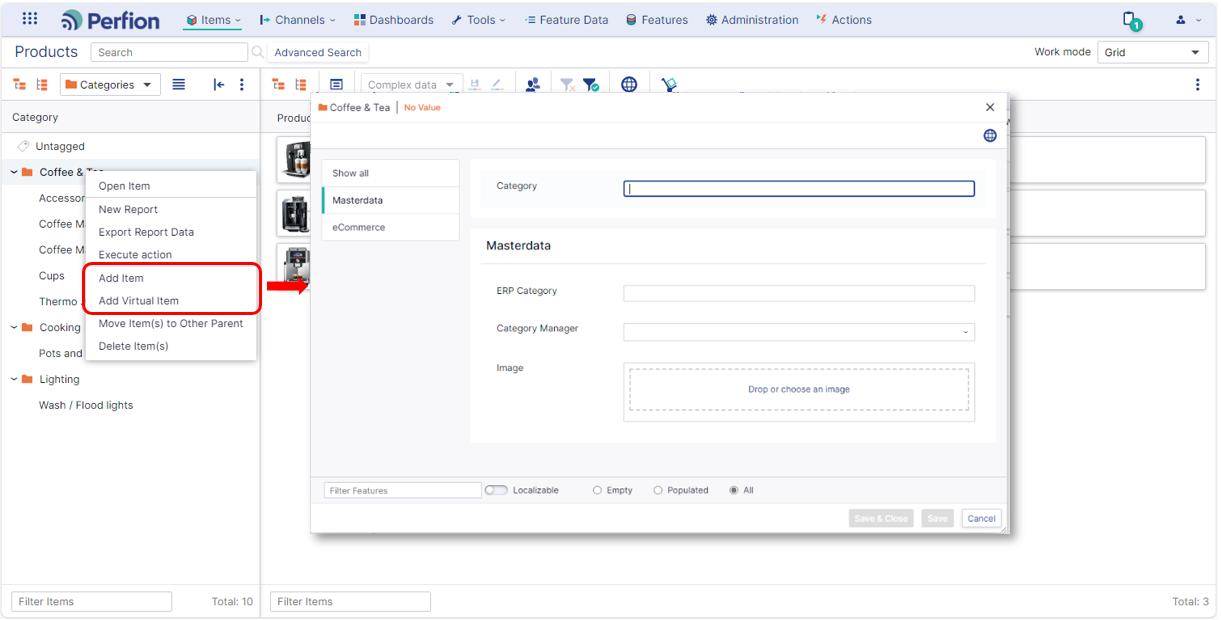
Task: Open the Category Manager dropdown
Action: tap(799, 332)
